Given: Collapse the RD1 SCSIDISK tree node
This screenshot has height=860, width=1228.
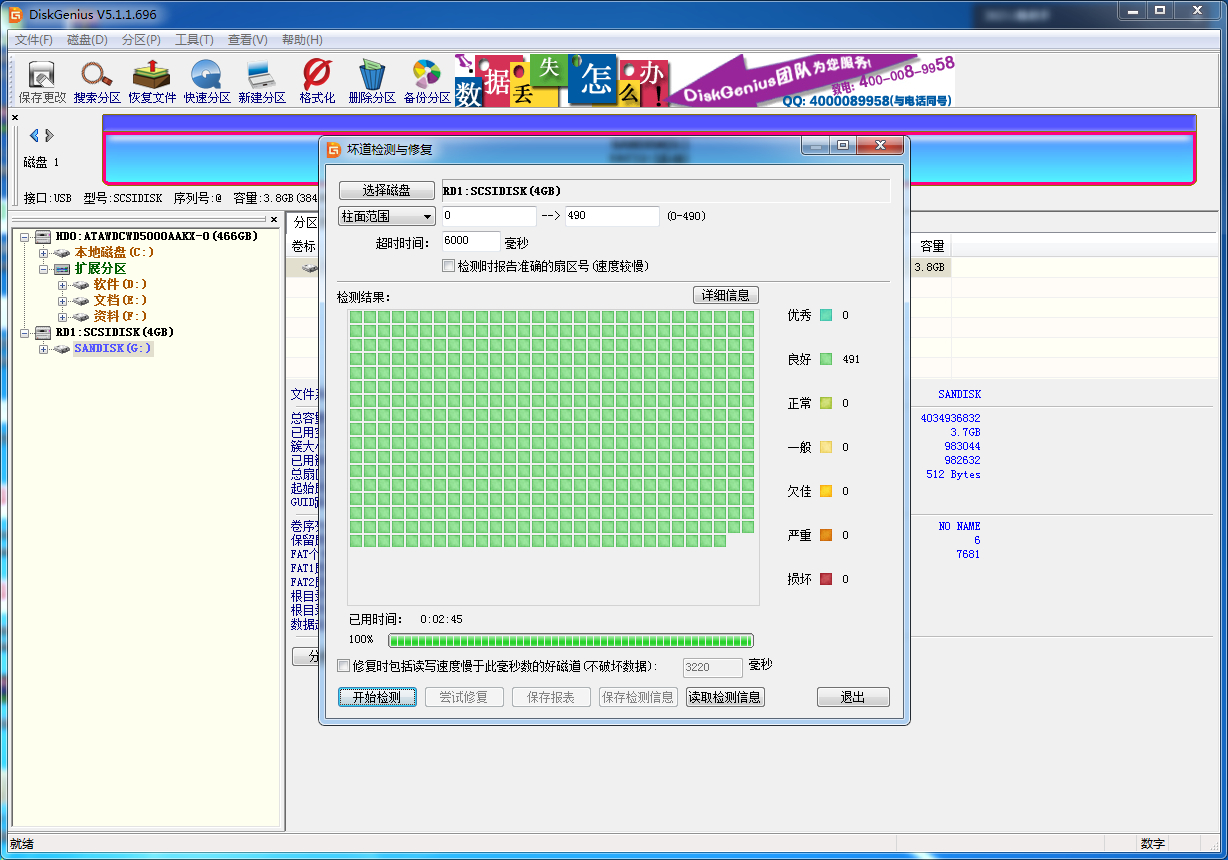Looking at the screenshot, I should pos(24,332).
